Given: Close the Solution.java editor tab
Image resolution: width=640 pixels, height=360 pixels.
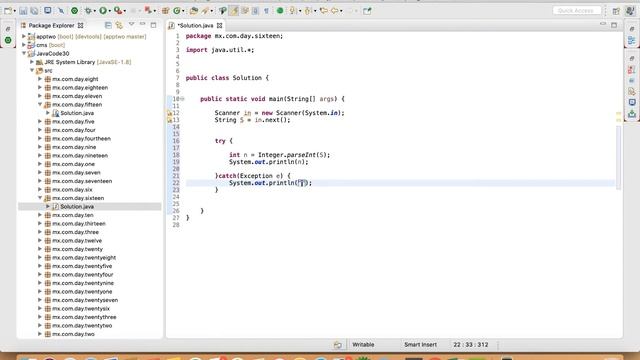Looking at the screenshot, I should [x=220, y=25].
